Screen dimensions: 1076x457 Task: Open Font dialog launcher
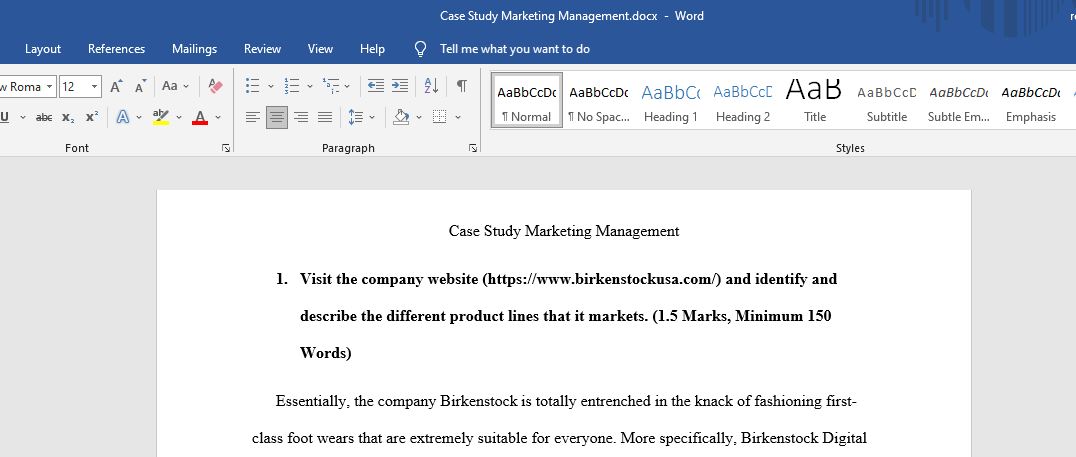[x=226, y=148]
